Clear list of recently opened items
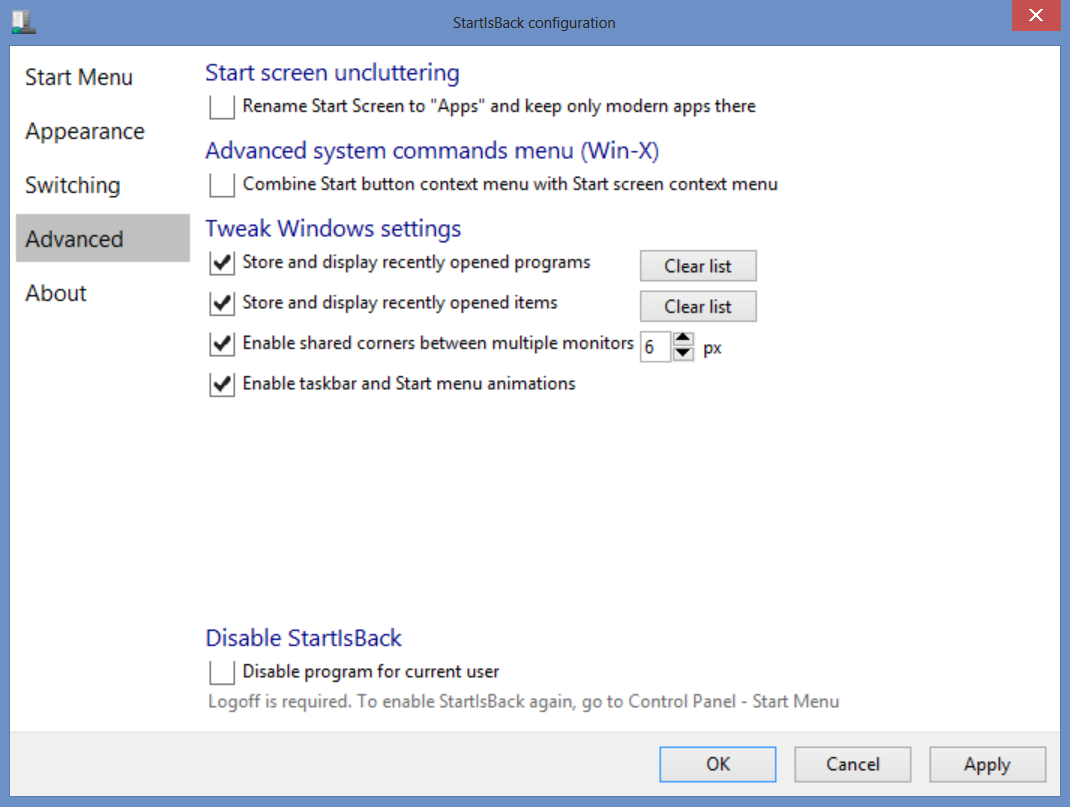This screenshot has width=1070, height=807. (x=698, y=307)
